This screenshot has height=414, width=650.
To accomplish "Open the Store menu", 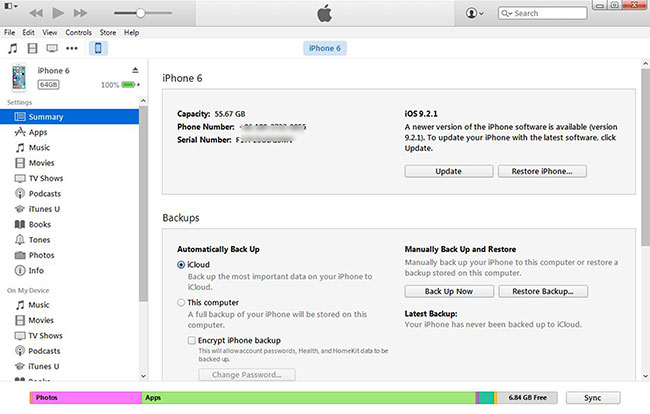I will 108,32.
